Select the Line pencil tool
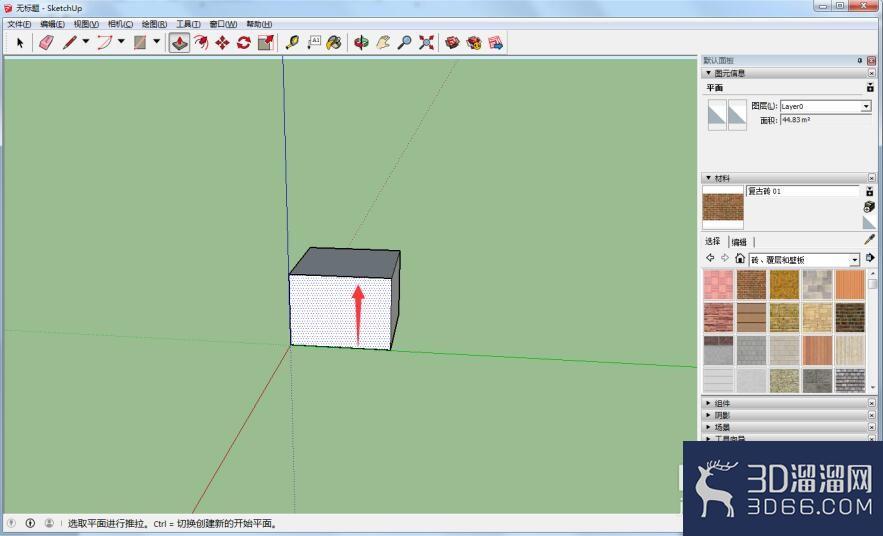Image resolution: width=883 pixels, height=536 pixels. click(70, 43)
